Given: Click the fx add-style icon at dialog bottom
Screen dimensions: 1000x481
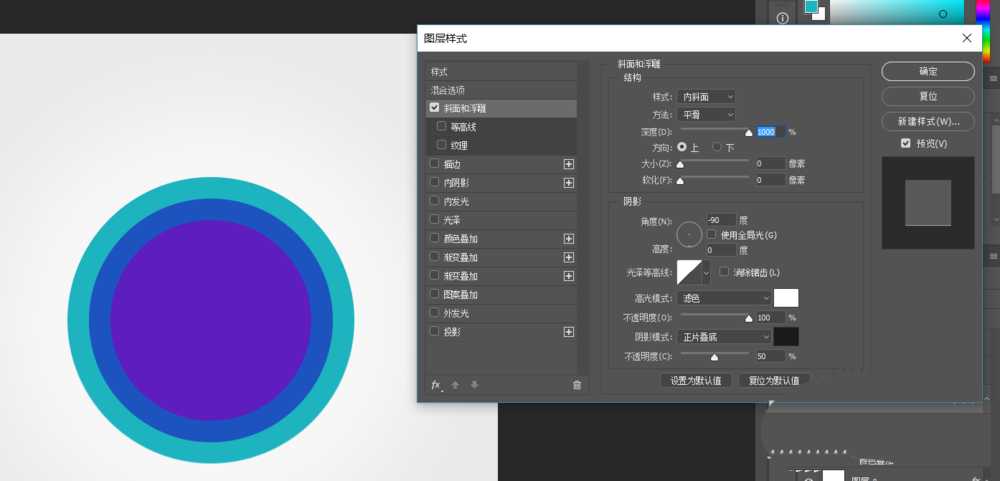Looking at the screenshot, I should [436, 385].
